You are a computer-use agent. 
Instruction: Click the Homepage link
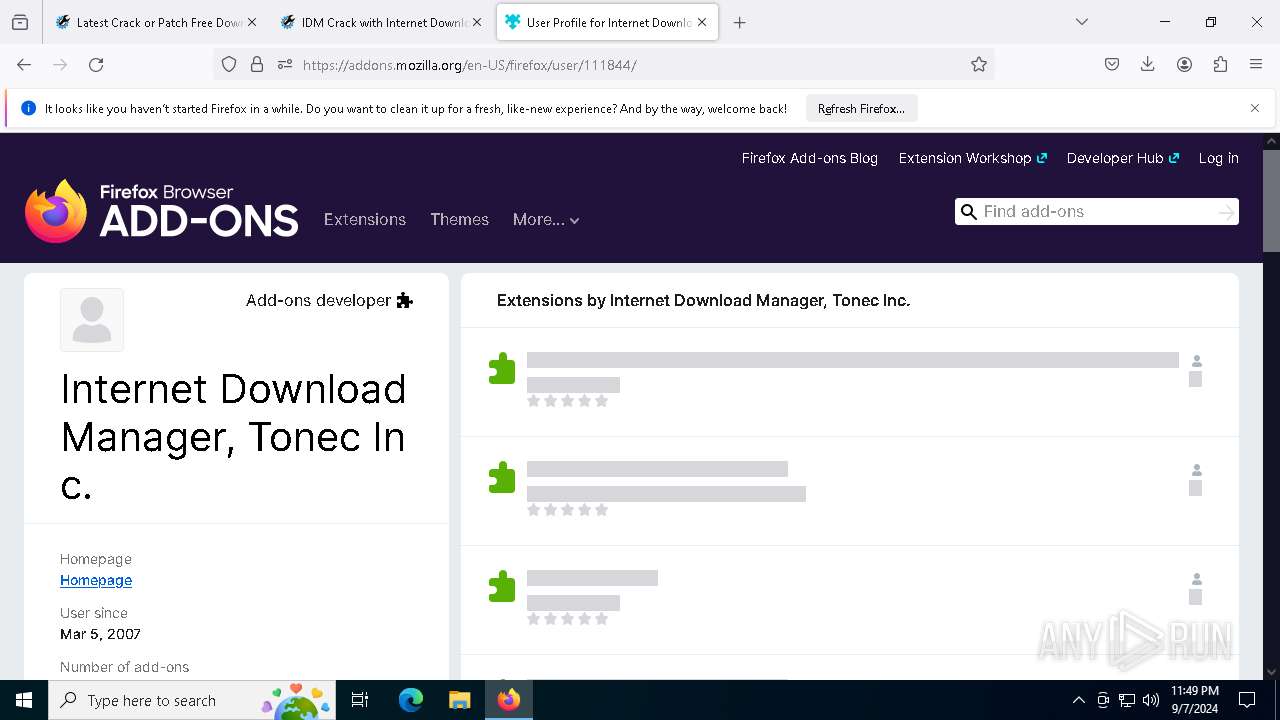pos(96,580)
